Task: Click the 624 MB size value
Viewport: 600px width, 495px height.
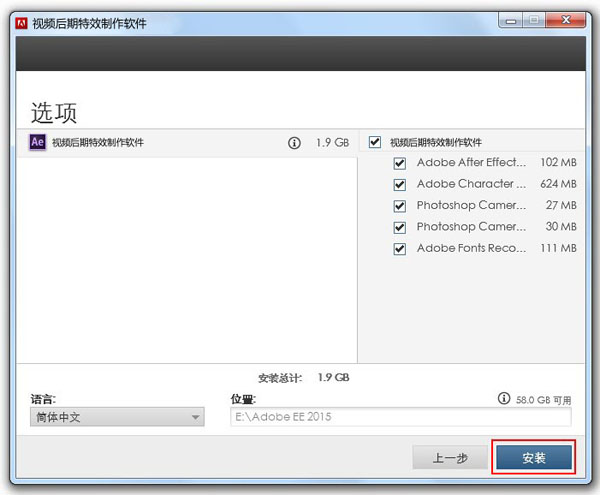Action: (558, 184)
